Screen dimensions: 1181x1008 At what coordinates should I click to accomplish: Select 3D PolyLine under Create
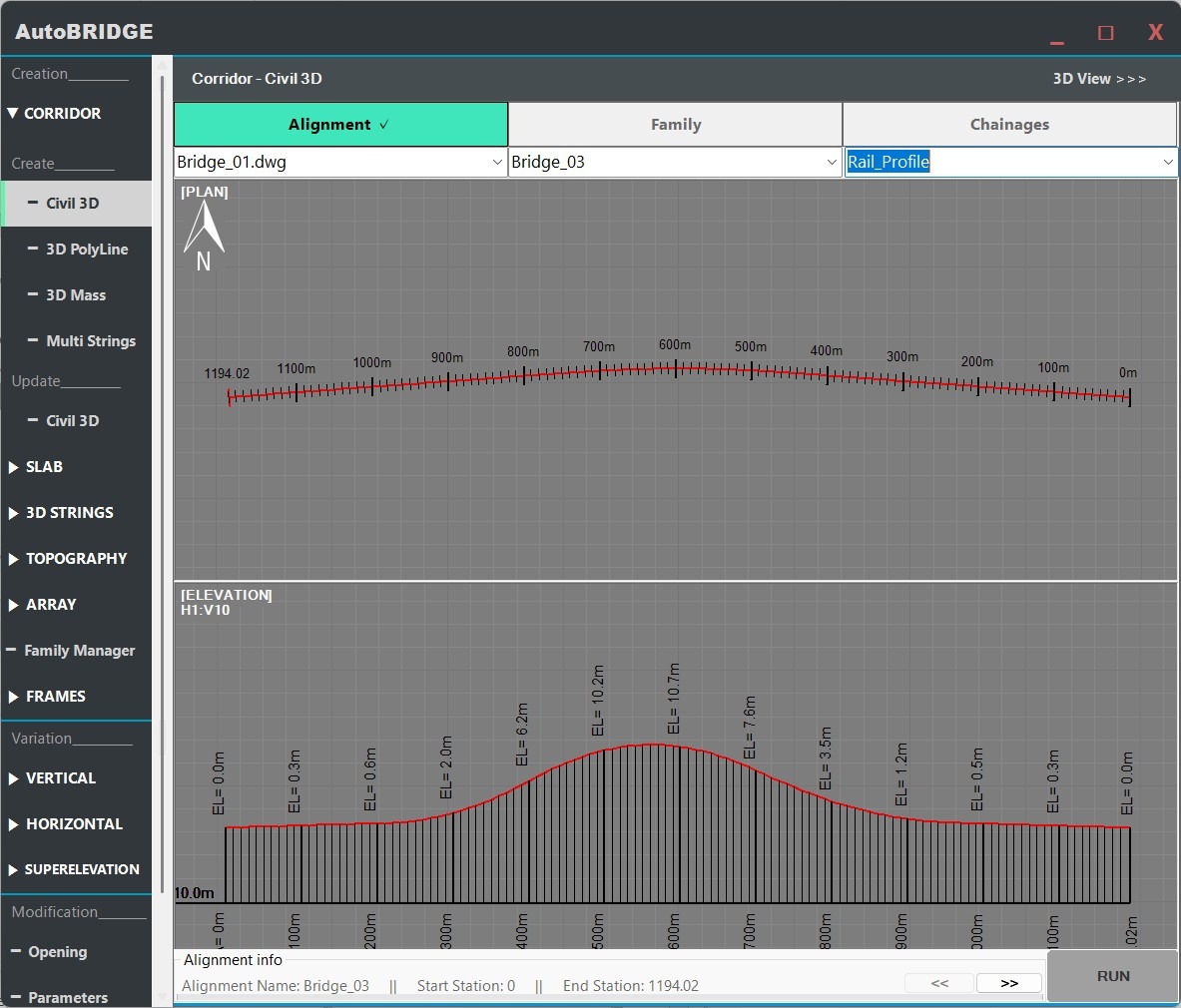(x=86, y=250)
